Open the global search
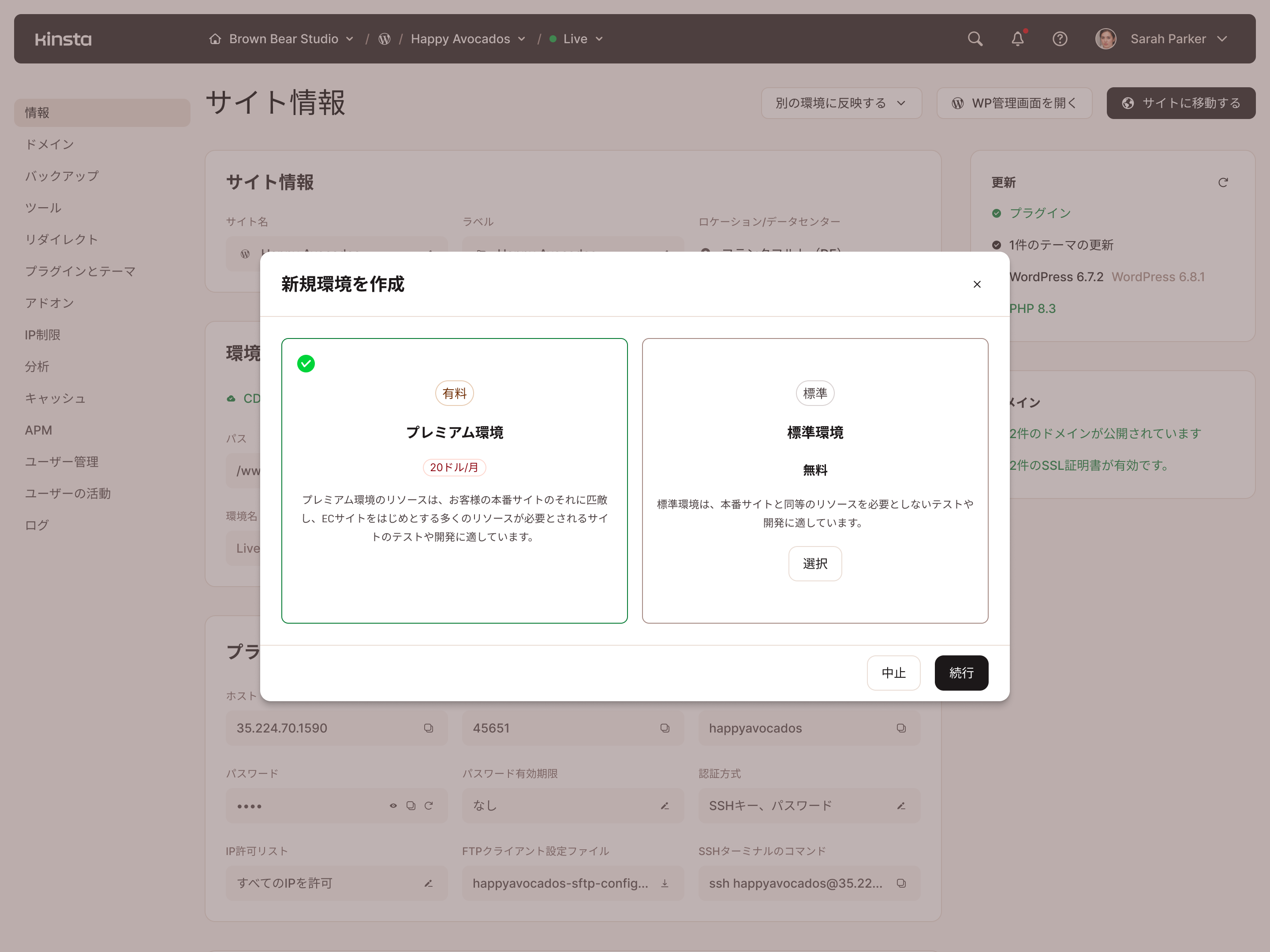This screenshot has height=952, width=1270. 975,38
